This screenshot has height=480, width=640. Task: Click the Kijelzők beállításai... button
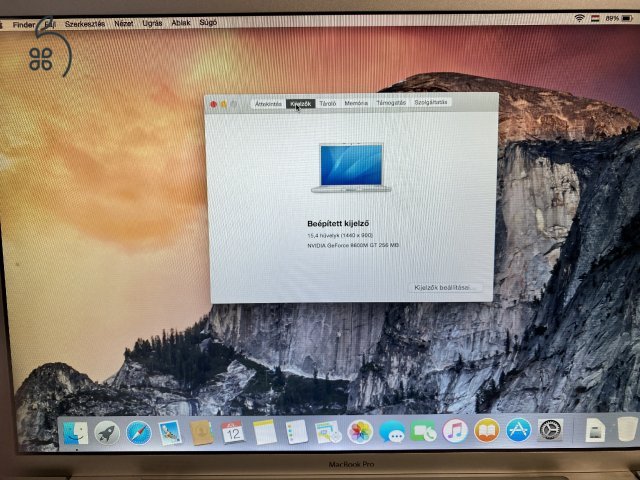coord(445,287)
